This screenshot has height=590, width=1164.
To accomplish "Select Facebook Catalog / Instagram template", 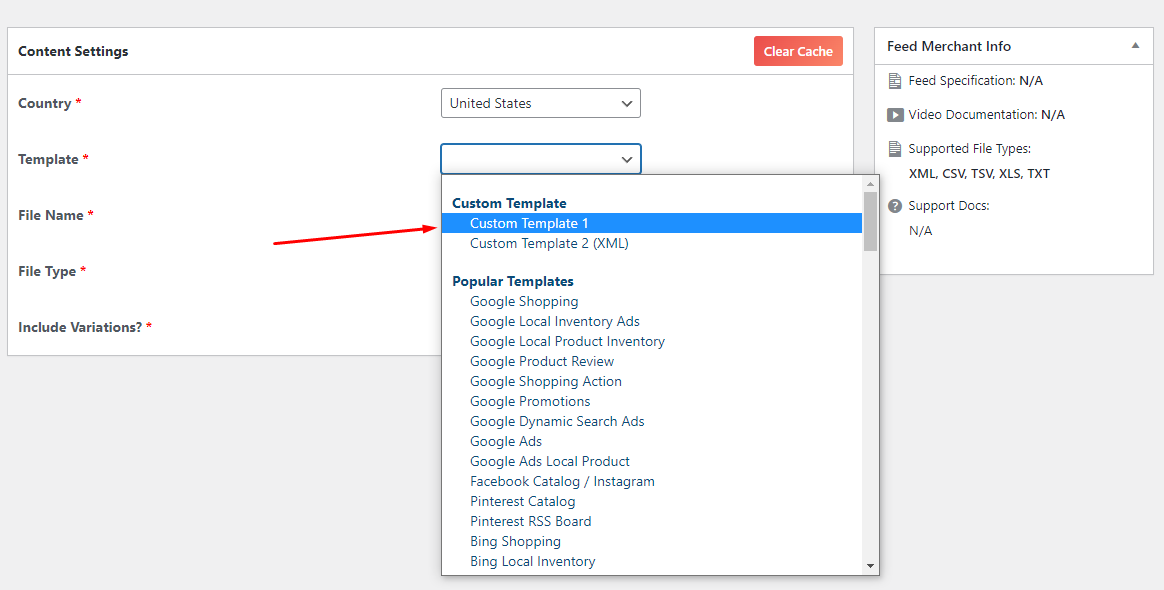I will coord(652,482).
